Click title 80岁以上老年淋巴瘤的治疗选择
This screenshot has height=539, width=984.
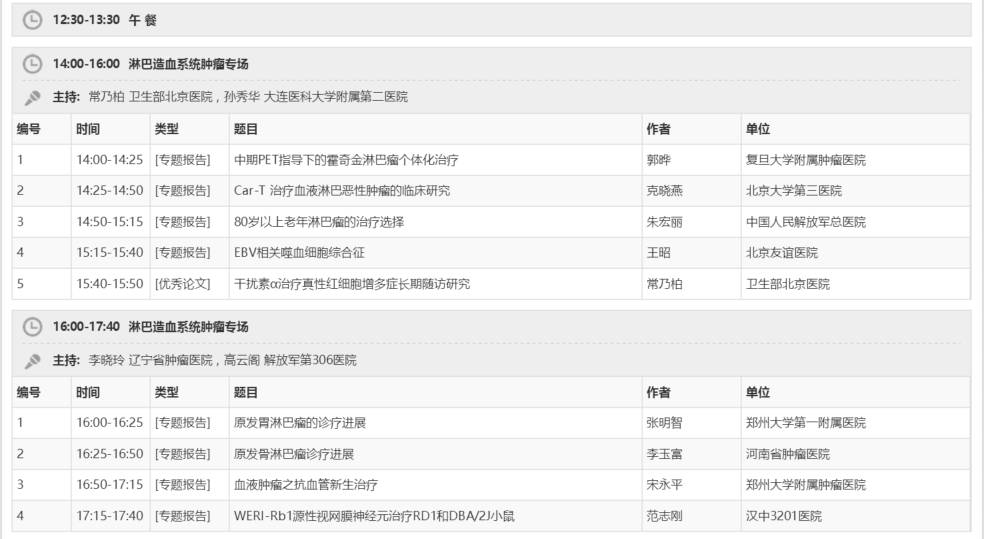tap(319, 222)
